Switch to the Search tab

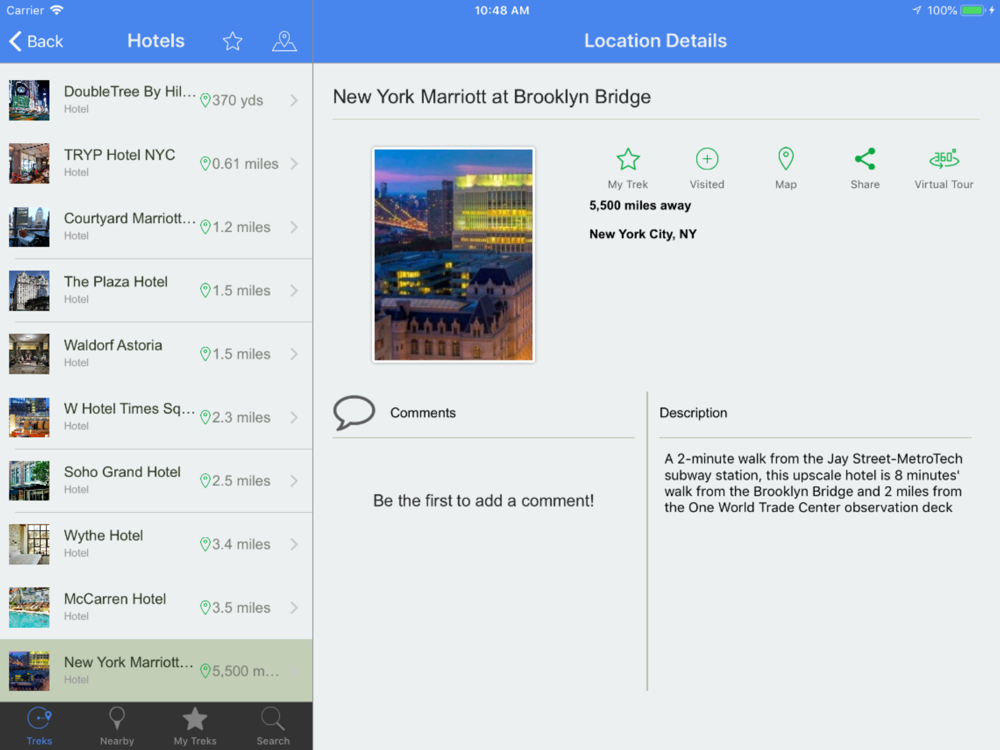(273, 726)
